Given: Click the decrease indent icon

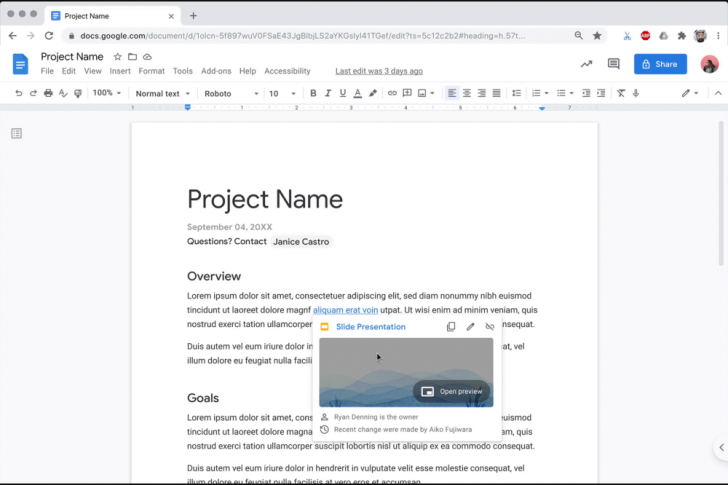Looking at the screenshot, I should [x=586, y=93].
